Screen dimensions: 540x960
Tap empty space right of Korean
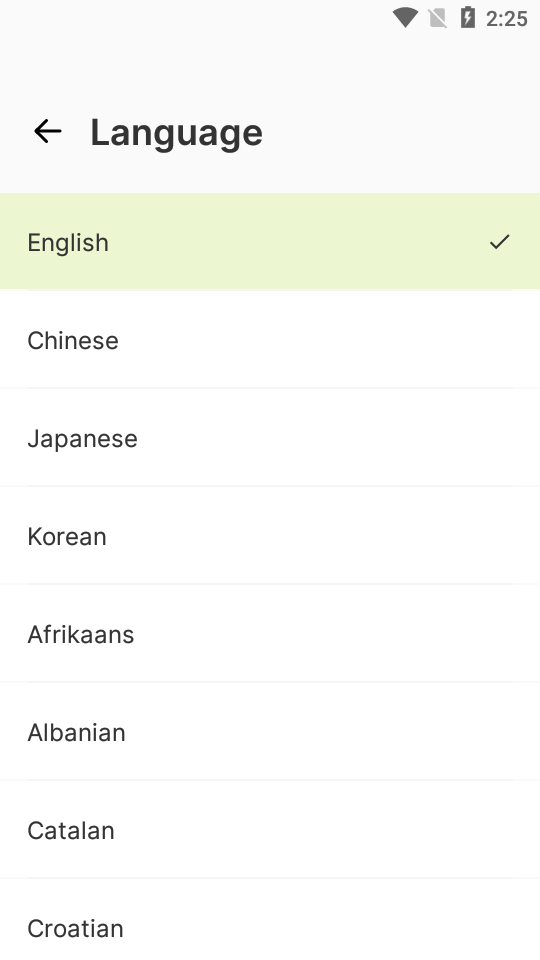(x=323, y=535)
